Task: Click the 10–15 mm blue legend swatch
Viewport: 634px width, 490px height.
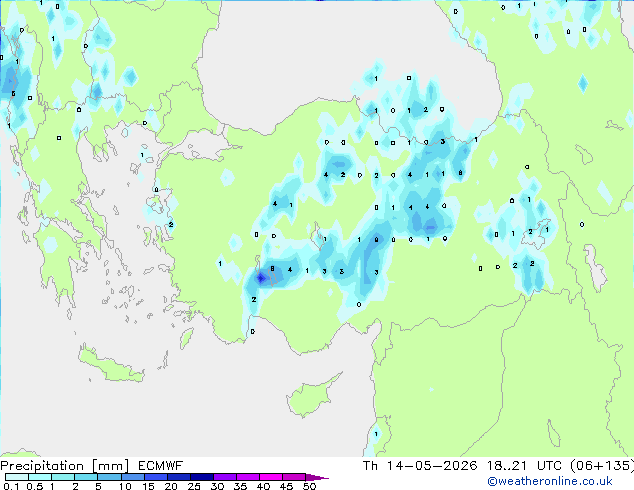Action: coord(132,477)
